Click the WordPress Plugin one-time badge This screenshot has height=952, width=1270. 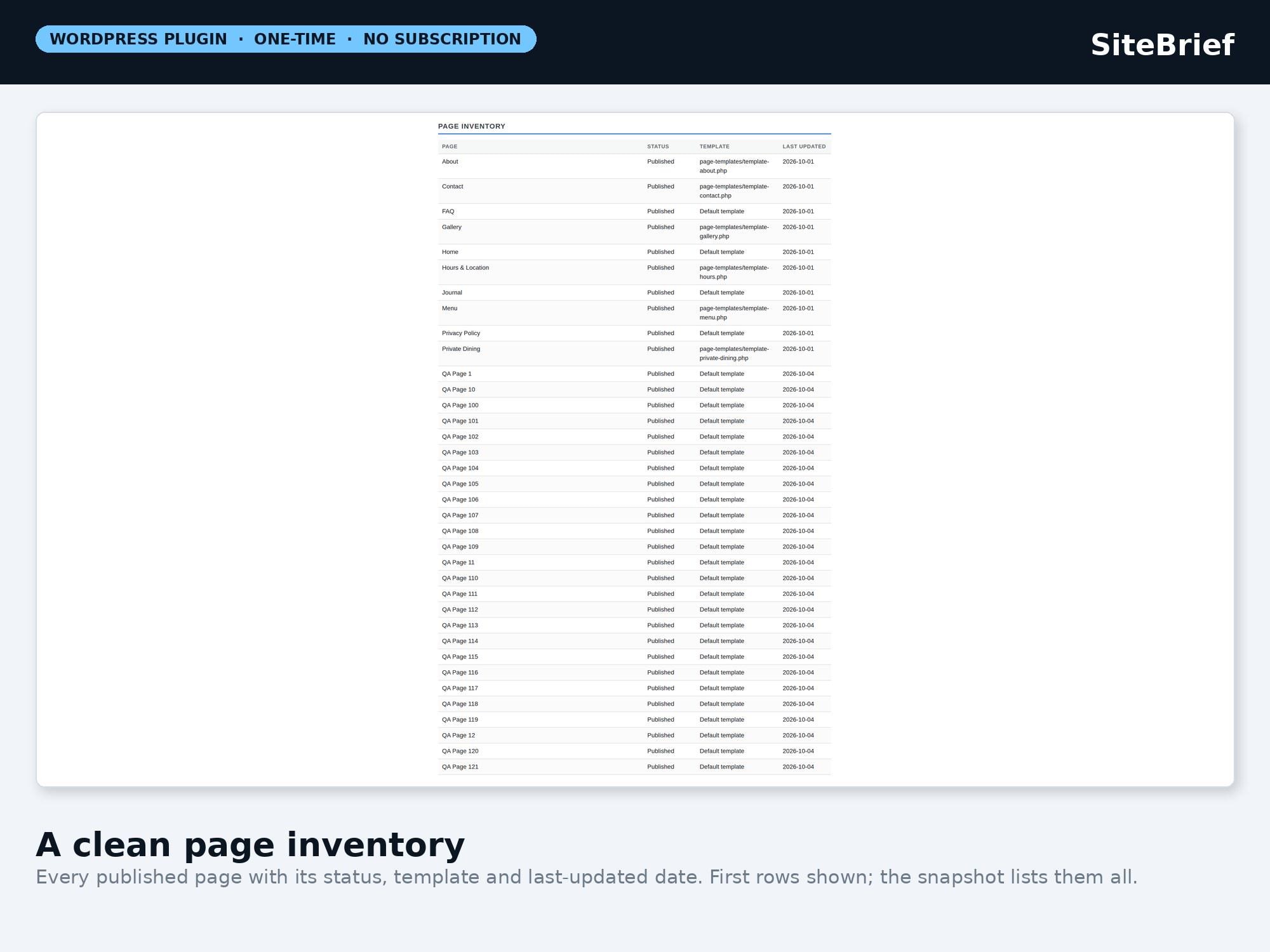[x=286, y=39]
